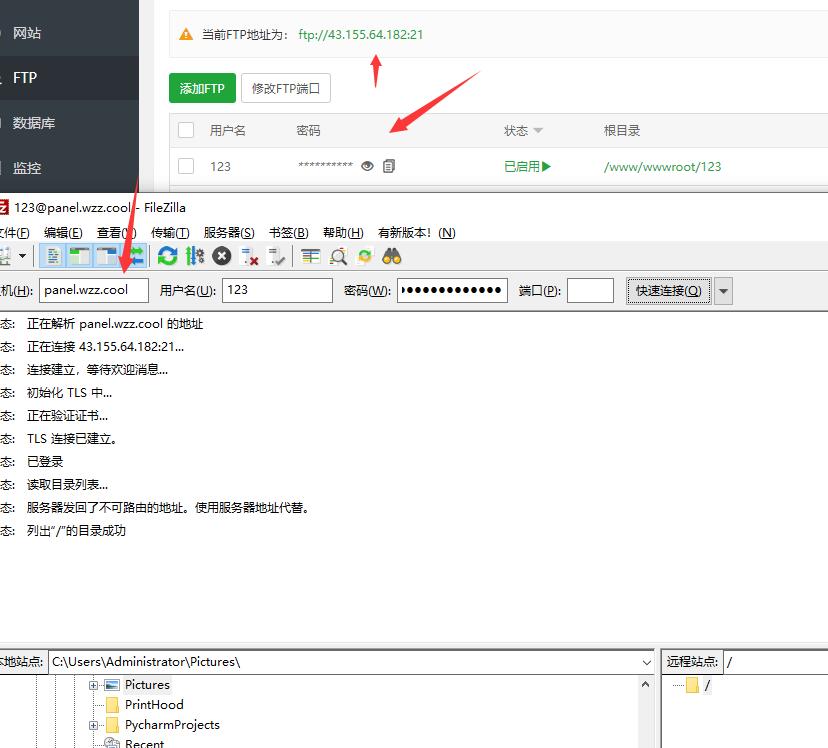This screenshot has height=748, width=828.
Task: Toggle synchronized browsing icon
Action: coord(365,257)
